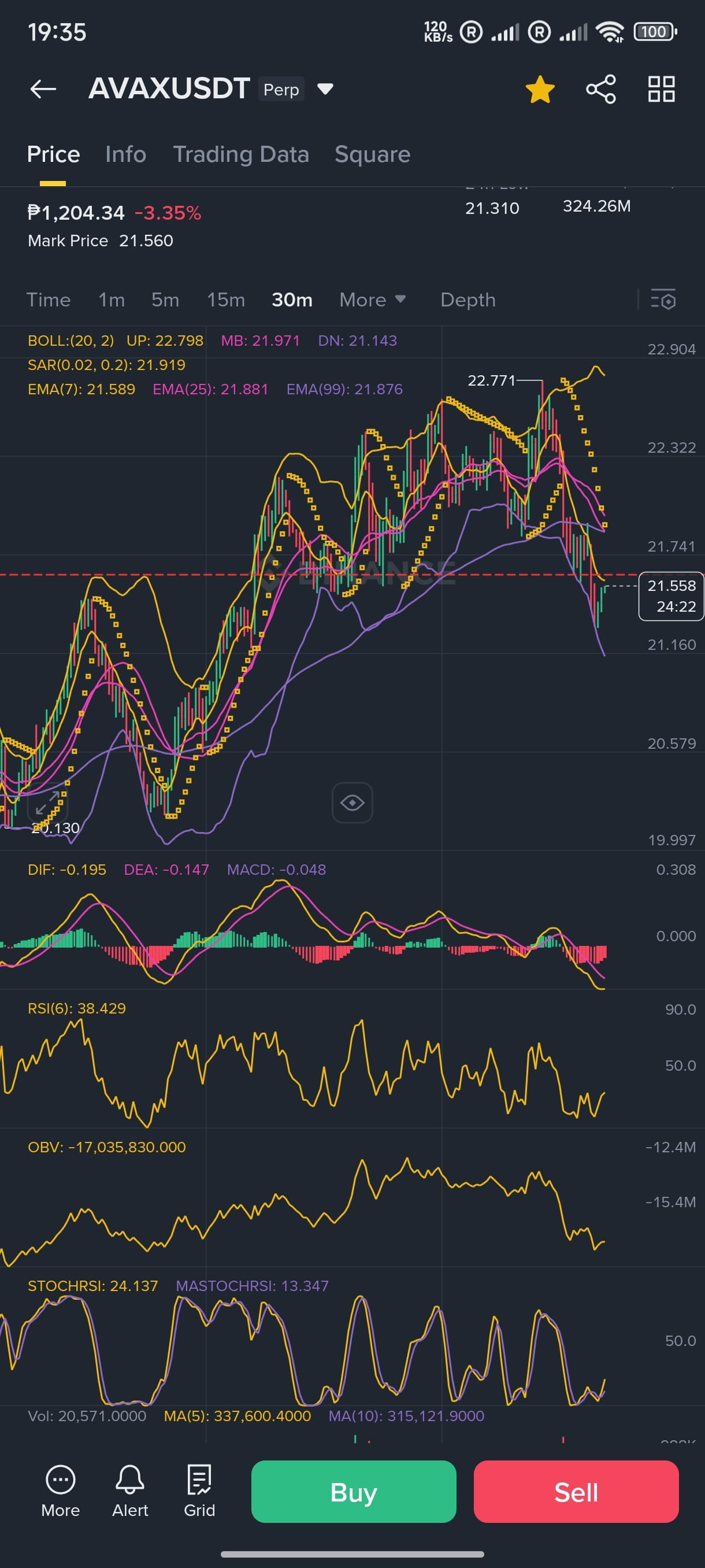Open the Square tab

tap(372, 154)
